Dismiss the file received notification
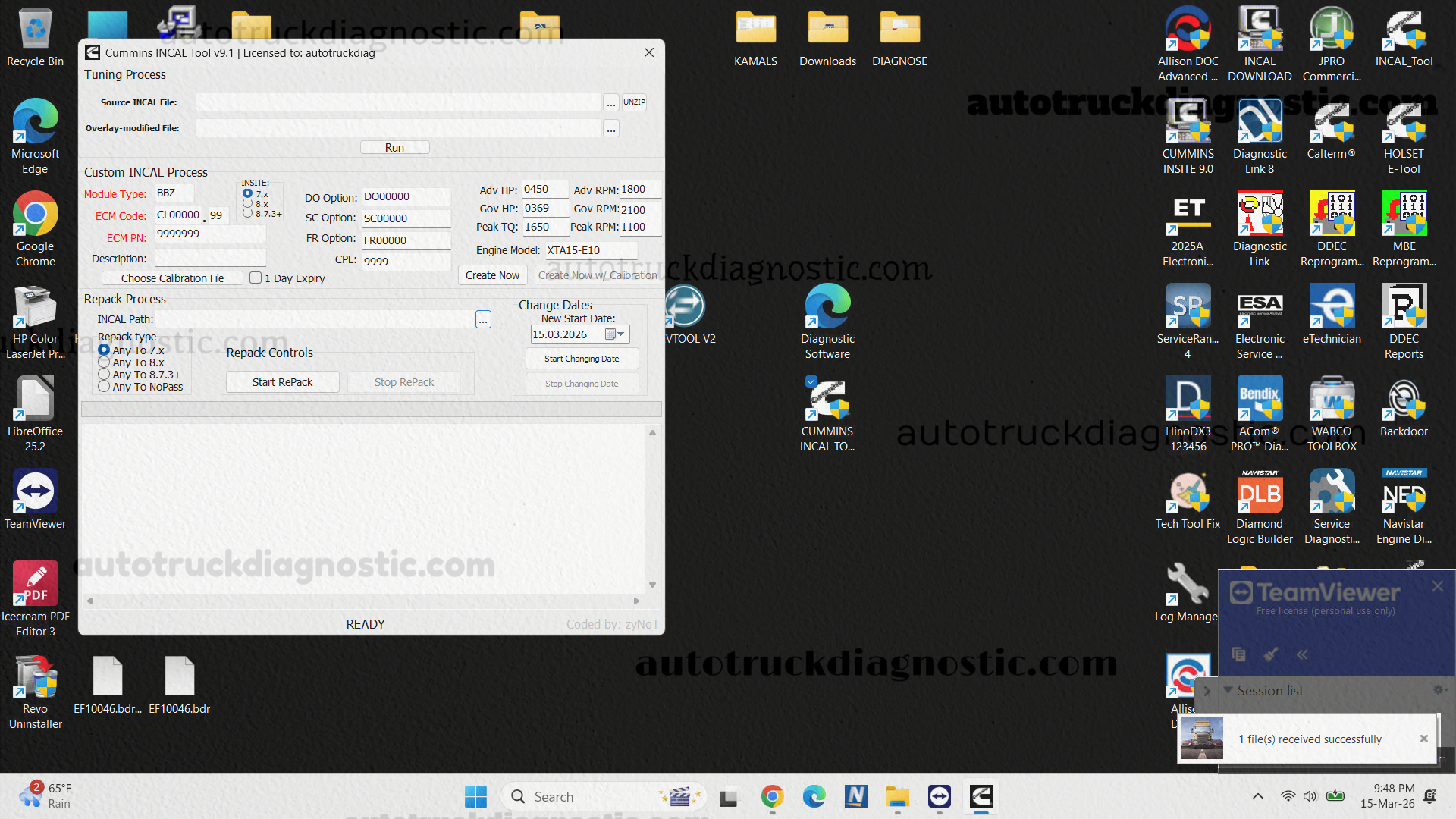 coord(1423,739)
